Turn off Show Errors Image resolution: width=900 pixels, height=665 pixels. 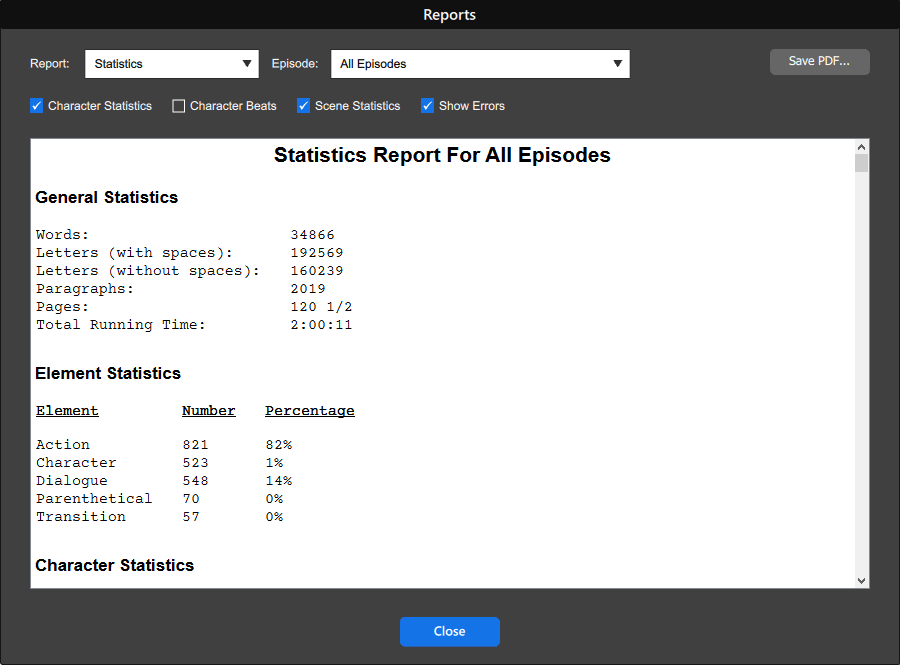click(x=427, y=105)
